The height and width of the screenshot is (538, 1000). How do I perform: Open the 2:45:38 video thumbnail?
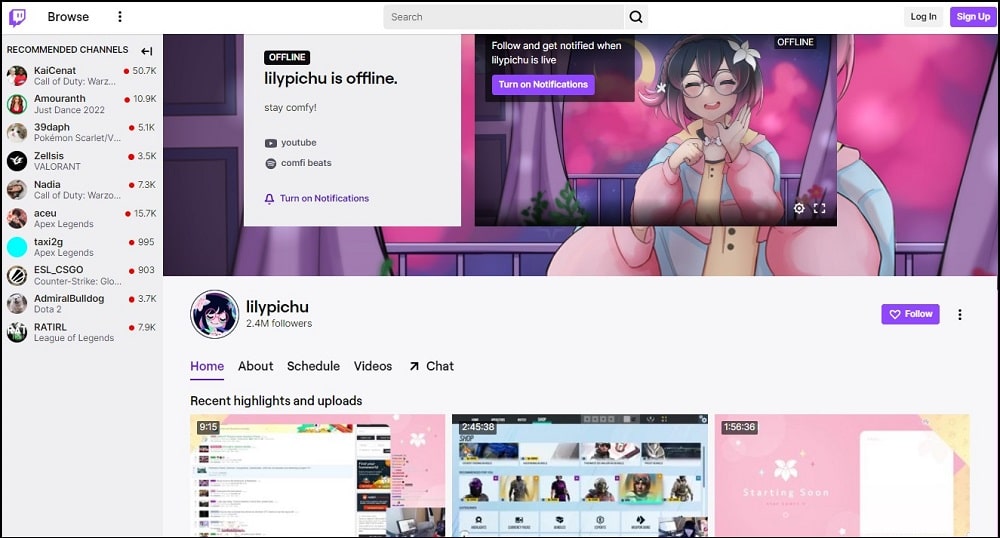click(580, 476)
